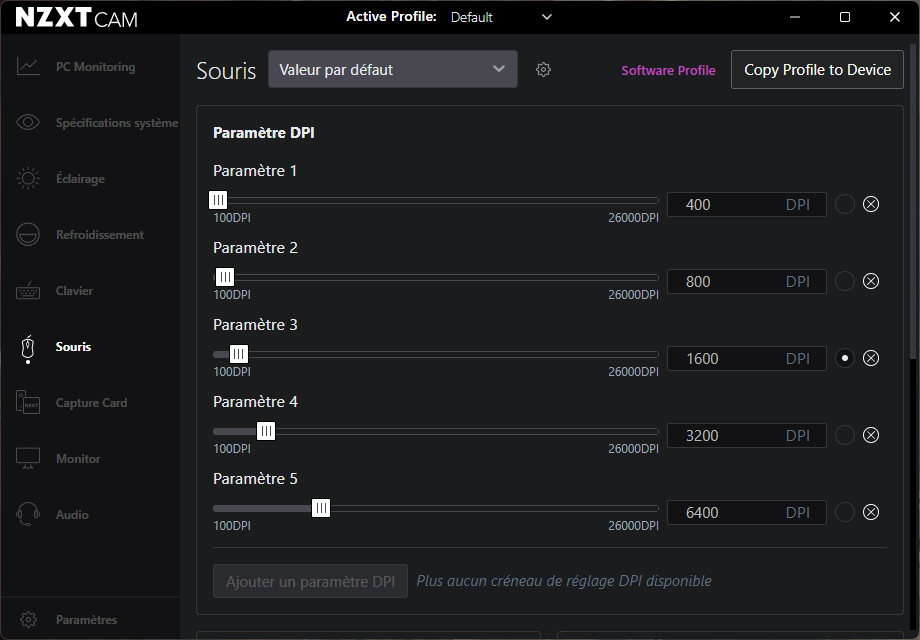Image resolution: width=920 pixels, height=640 pixels.
Task: Click the Paramètre 3 DPI slider handle
Action: click(x=239, y=354)
